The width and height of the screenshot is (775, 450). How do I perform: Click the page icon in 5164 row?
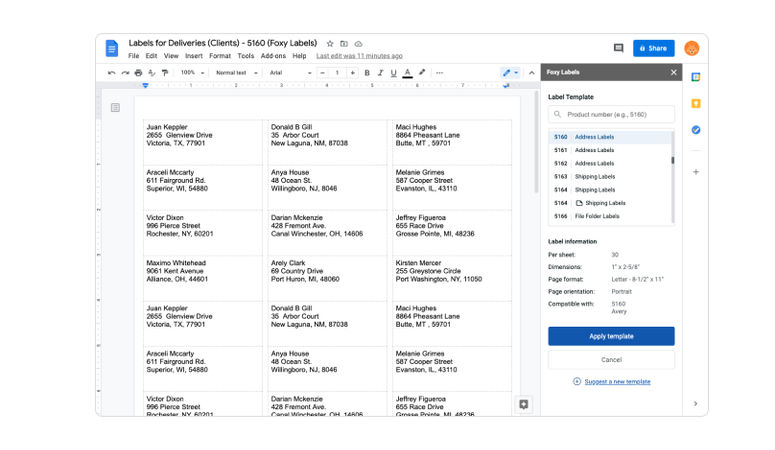579,203
